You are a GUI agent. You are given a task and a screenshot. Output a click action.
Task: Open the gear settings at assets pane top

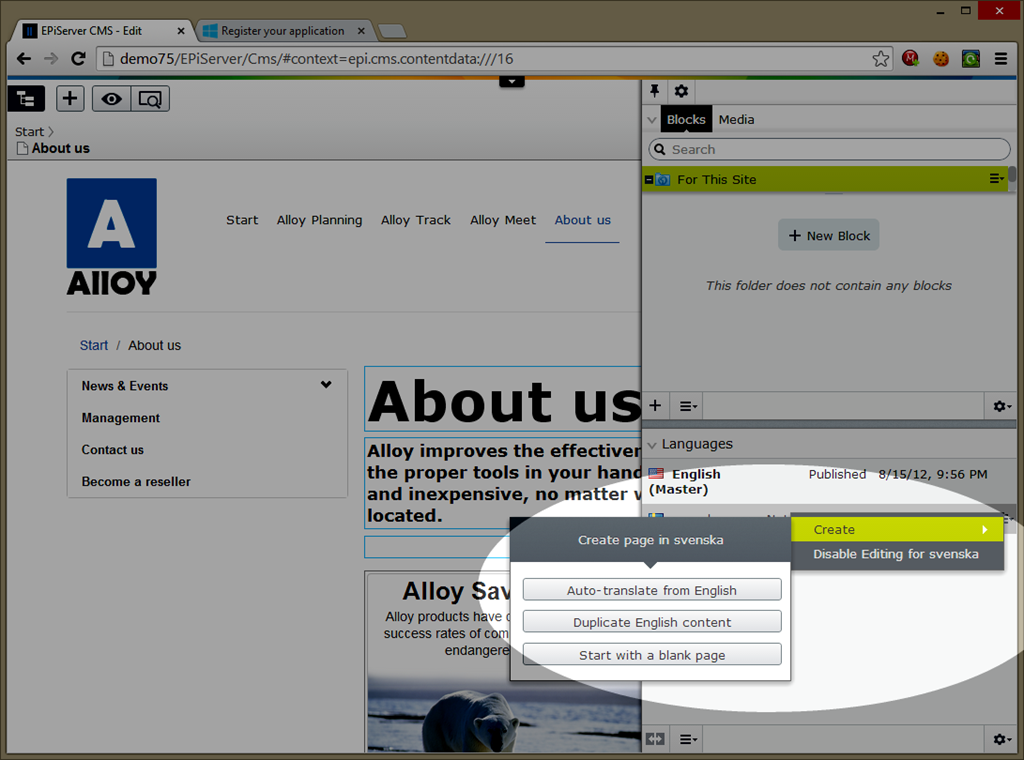click(681, 91)
